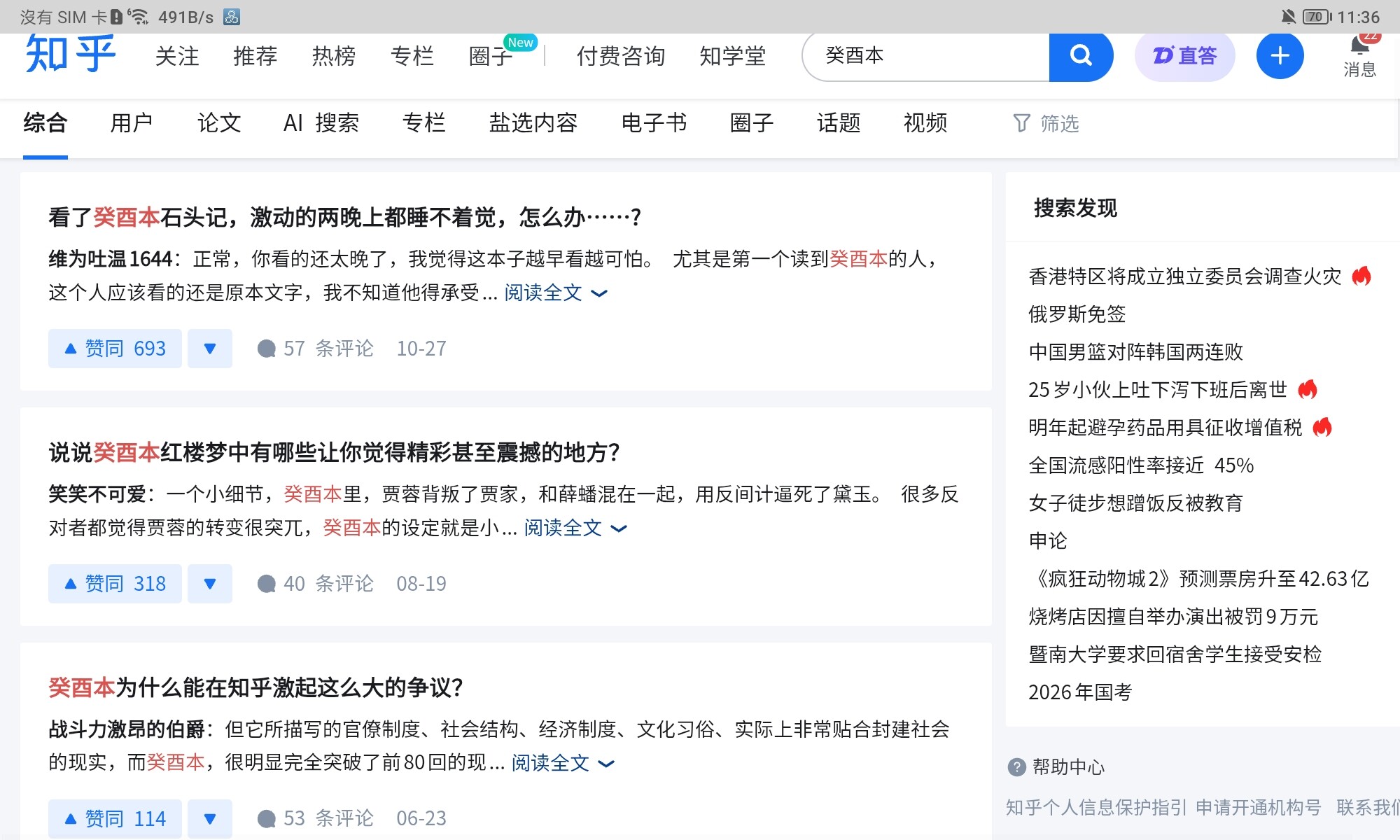
Task: Switch to the 电子书 search tab
Action: [653, 123]
